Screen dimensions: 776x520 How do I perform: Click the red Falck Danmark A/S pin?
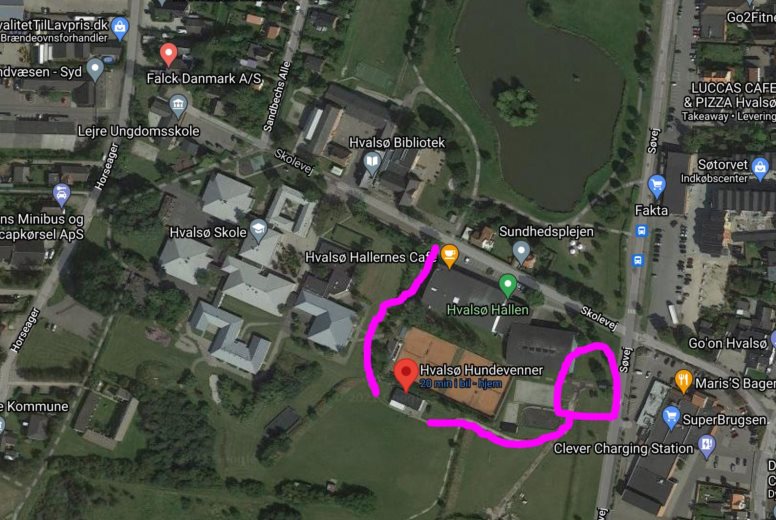click(x=168, y=54)
